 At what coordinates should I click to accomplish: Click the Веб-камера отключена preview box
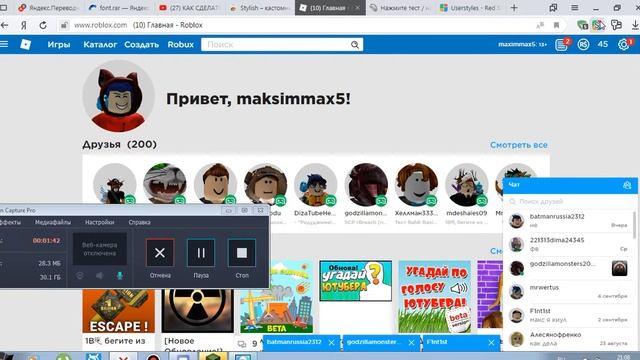(x=100, y=249)
